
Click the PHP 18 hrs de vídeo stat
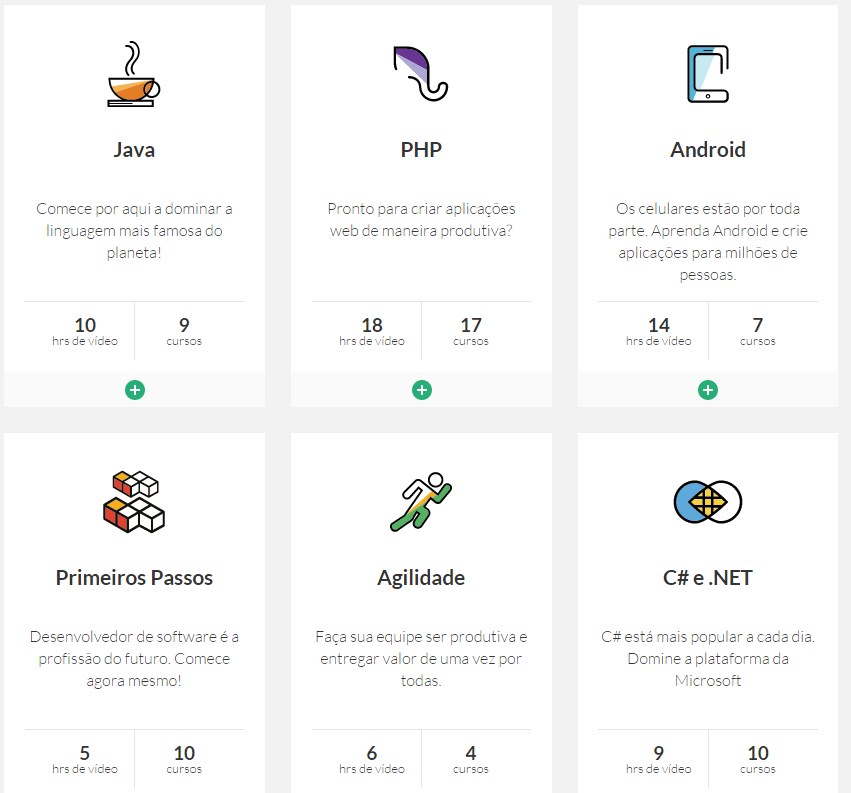click(x=372, y=331)
